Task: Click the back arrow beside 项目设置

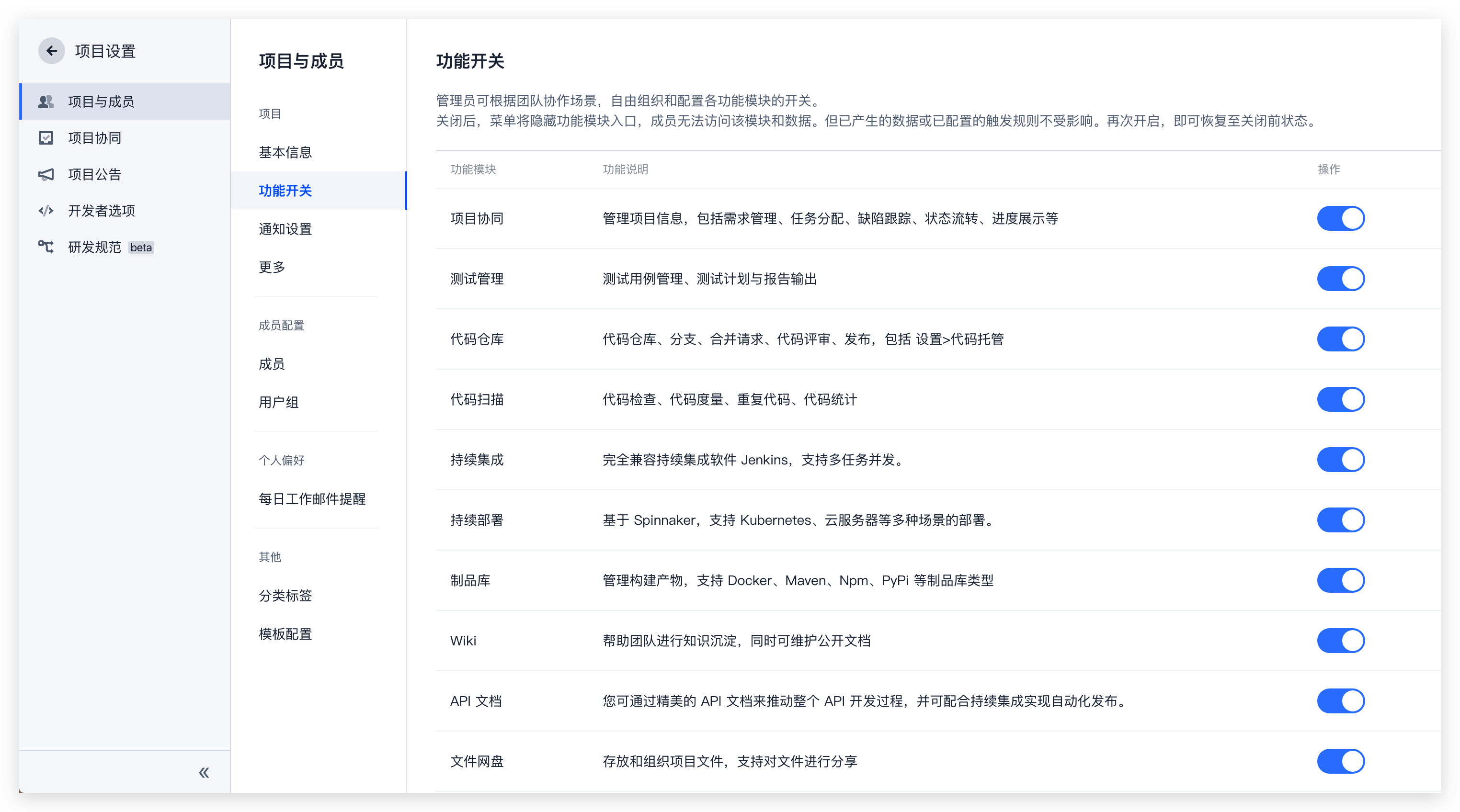Action: tap(52, 51)
